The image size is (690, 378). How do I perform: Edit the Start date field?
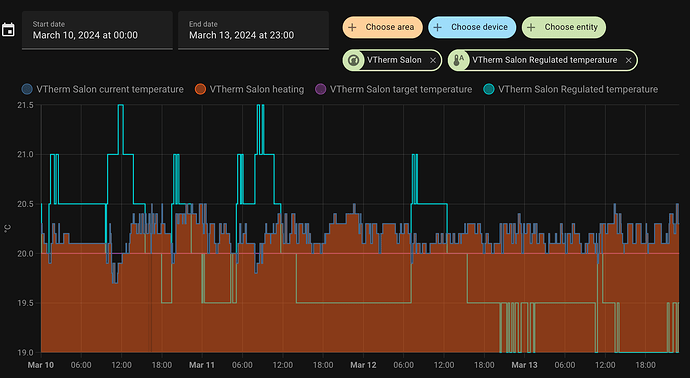(97, 30)
